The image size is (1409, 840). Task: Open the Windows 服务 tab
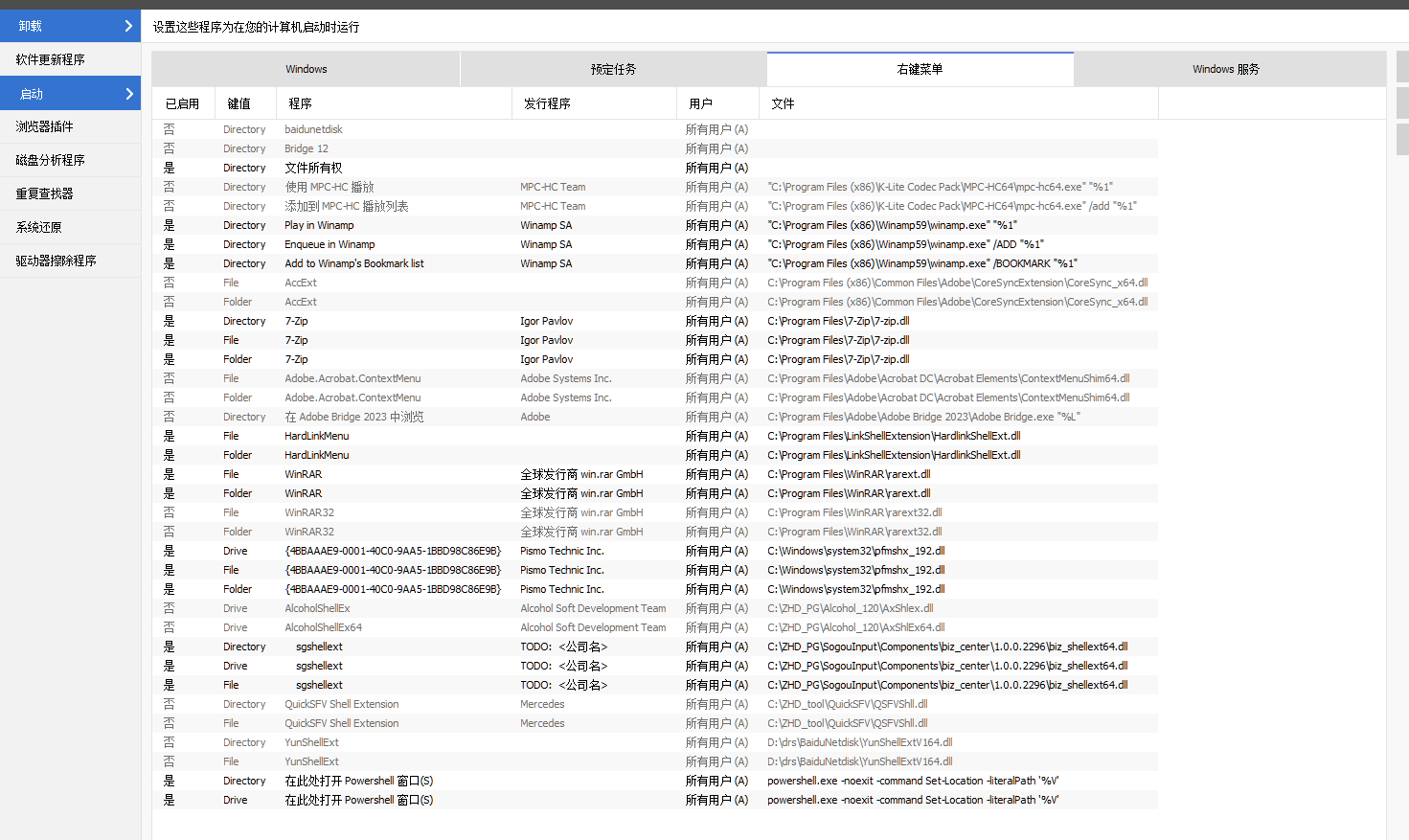click(x=1226, y=69)
